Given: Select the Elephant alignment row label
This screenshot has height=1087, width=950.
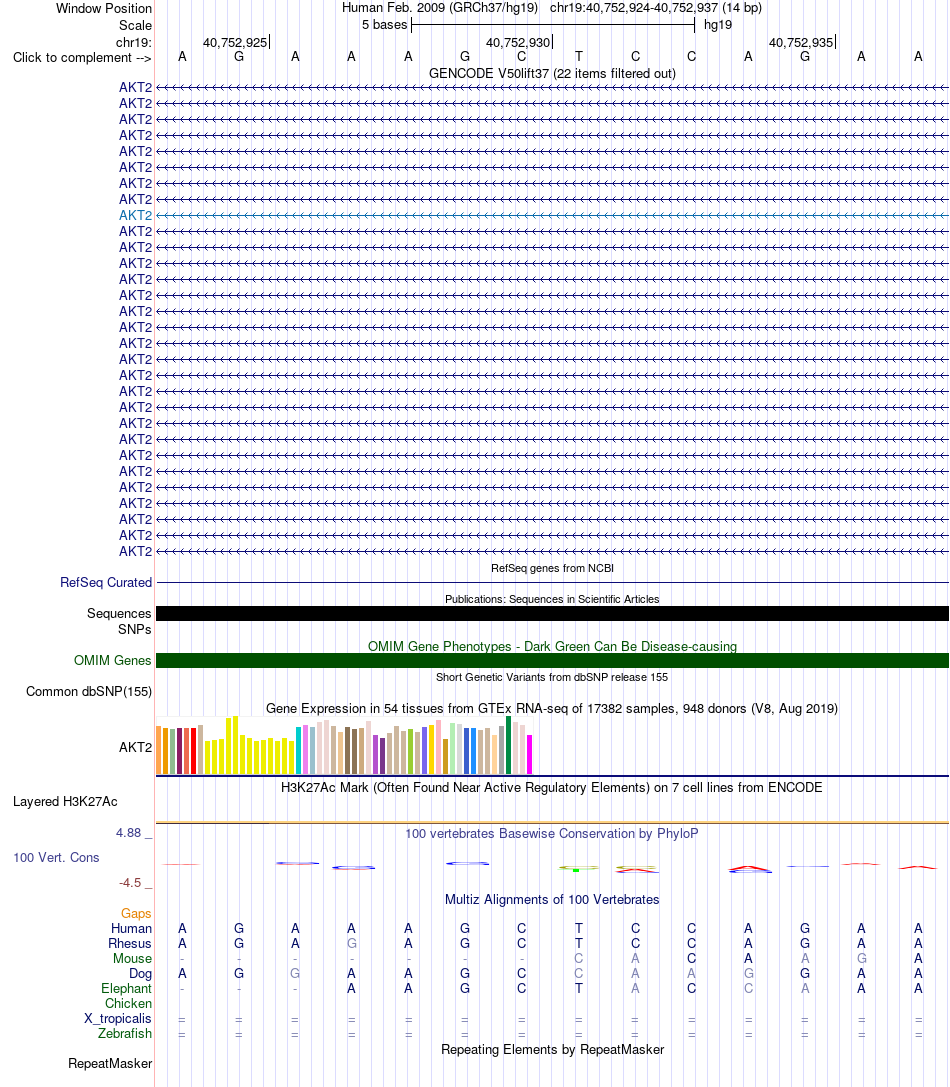Looking at the screenshot, I should click(126, 989).
